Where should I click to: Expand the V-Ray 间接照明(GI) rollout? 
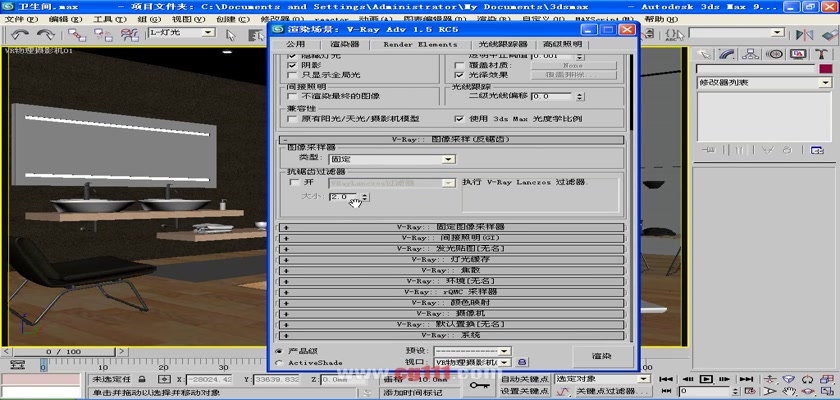[451, 238]
